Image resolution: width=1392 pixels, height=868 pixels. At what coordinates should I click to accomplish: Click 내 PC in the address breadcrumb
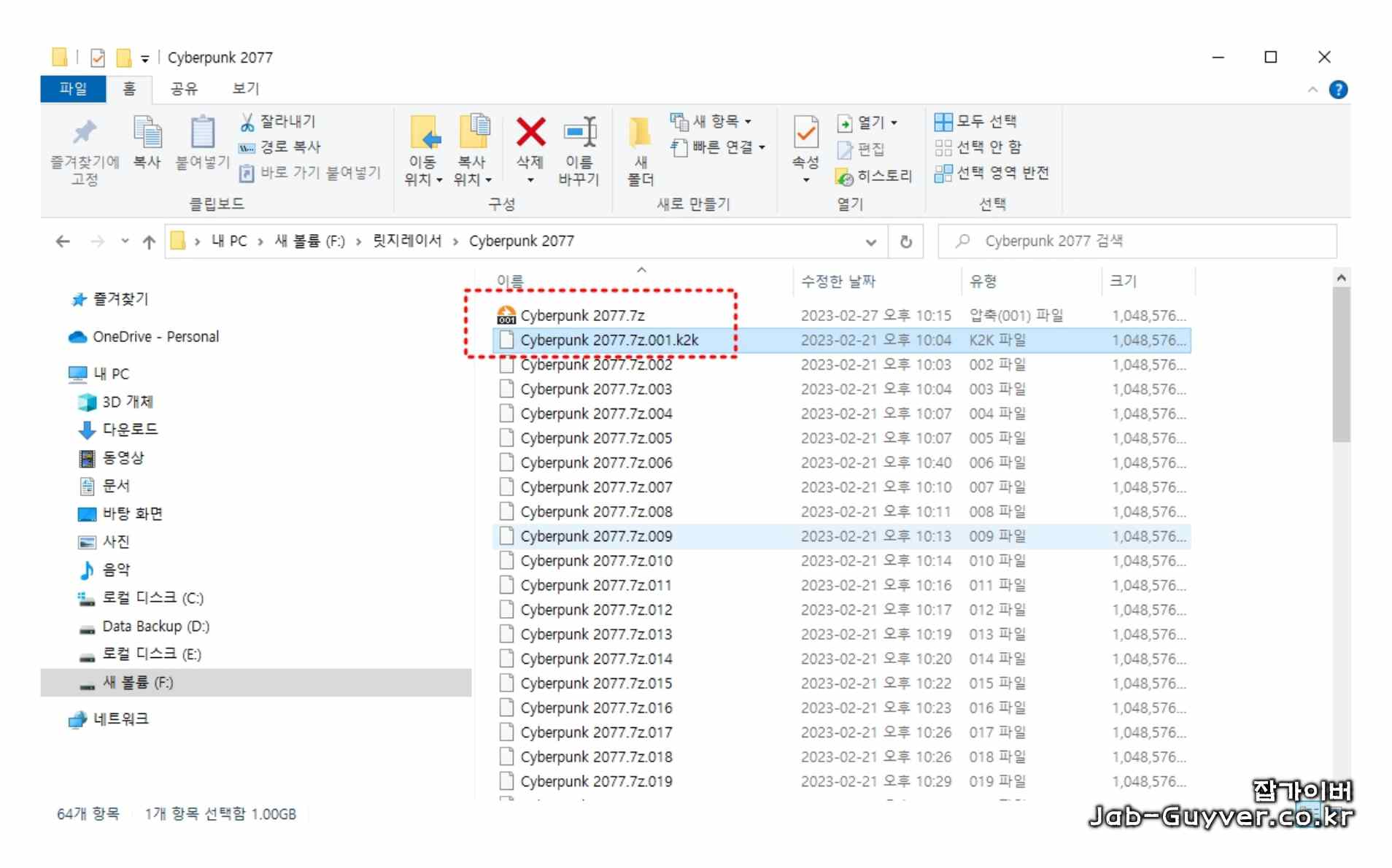[x=229, y=241]
